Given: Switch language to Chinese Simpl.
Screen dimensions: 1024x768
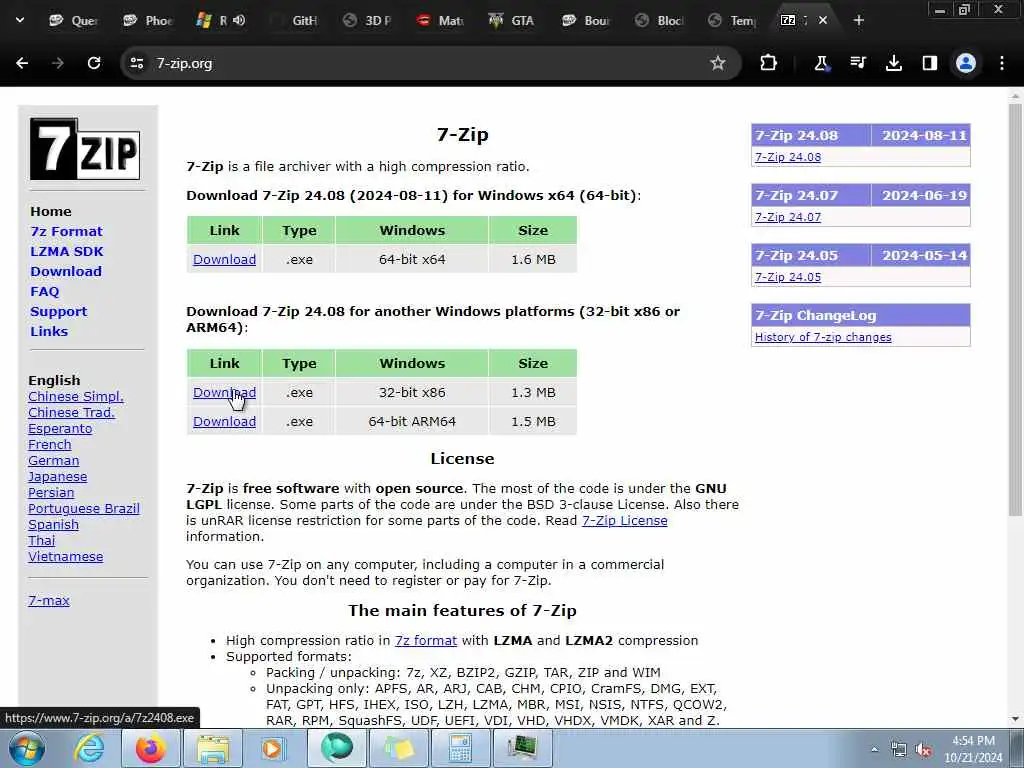Looking at the screenshot, I should pos(76,396).
